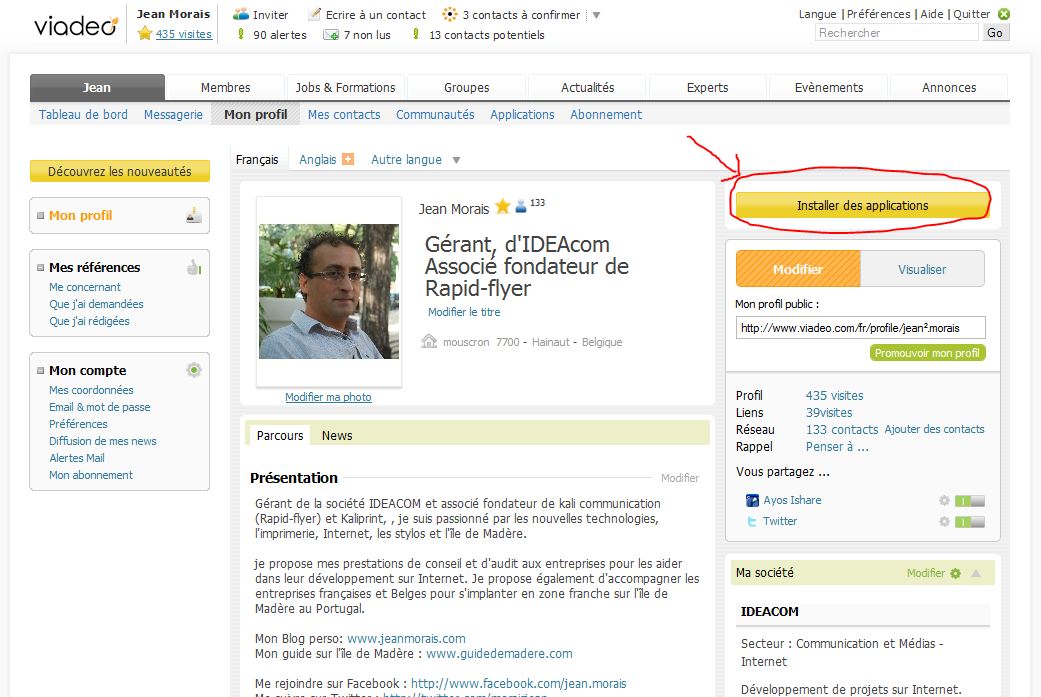
Task: Click the Inviter people icon
Action: [x=240, y=14]
